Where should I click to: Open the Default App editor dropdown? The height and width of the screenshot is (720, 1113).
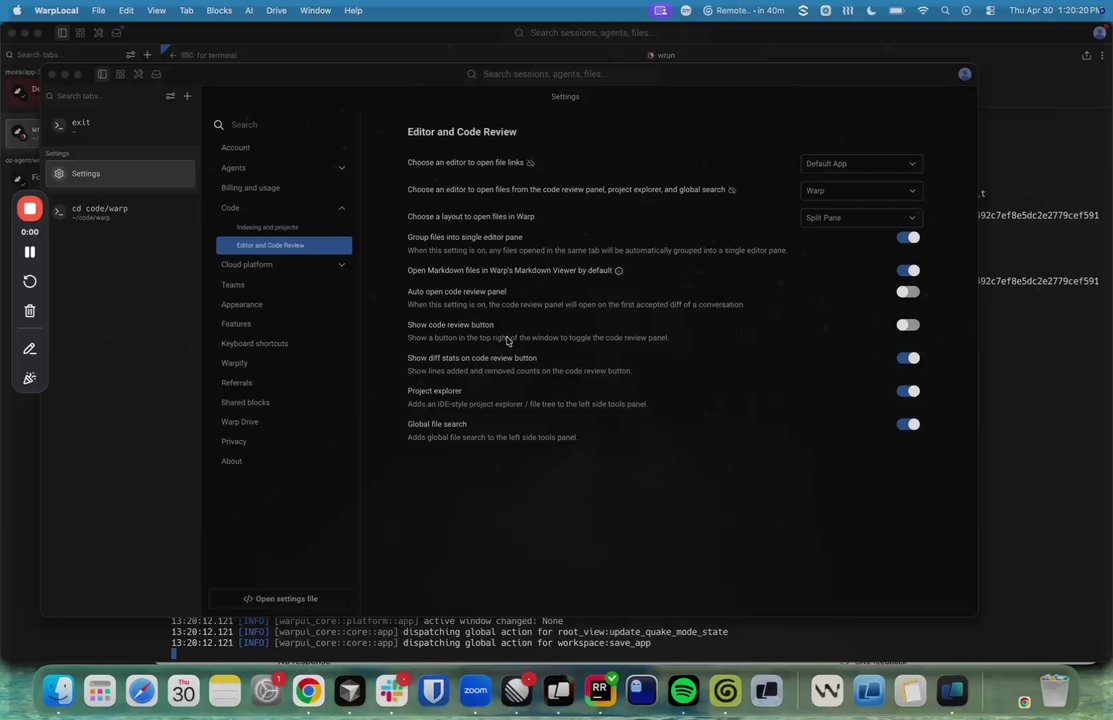coord(861,163)
